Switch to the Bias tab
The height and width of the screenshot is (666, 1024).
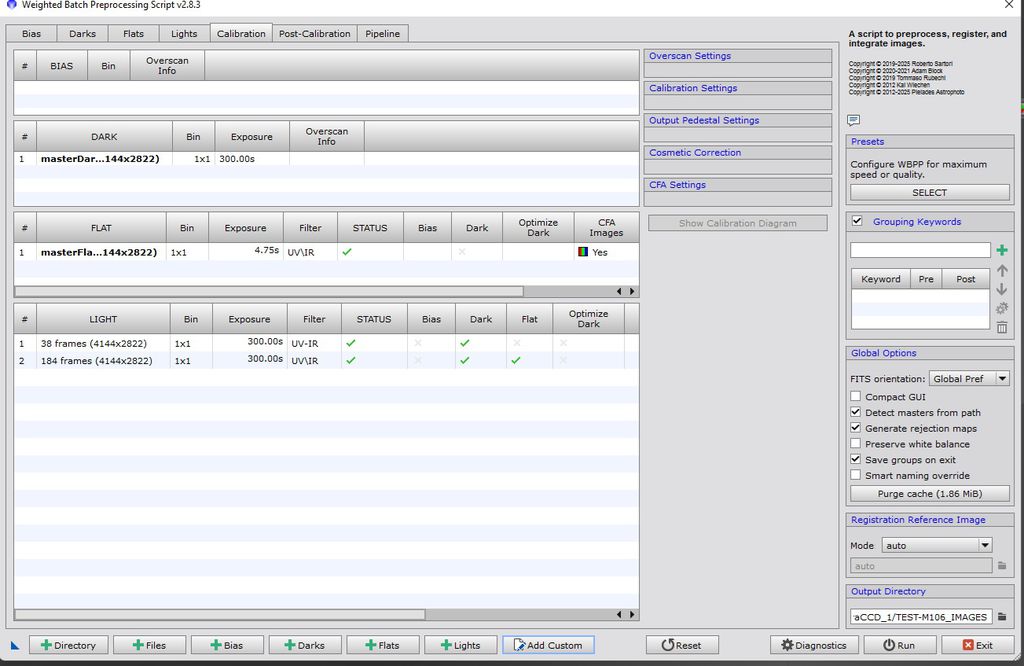point(31,33)
